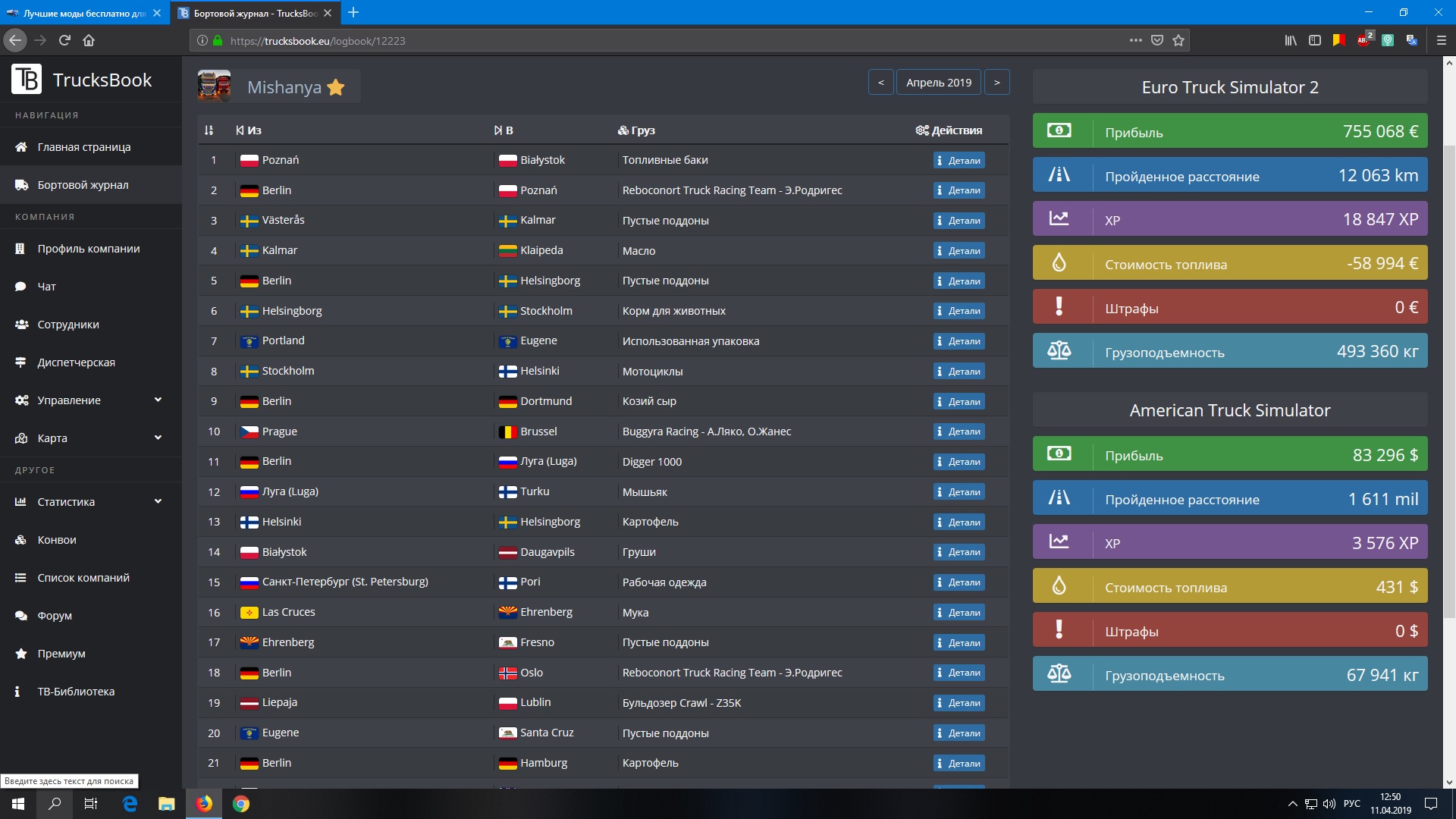The image size is (1456, 819).
Task: Open Детали for Мотоциклы cargo row
Action: [959, 371]
